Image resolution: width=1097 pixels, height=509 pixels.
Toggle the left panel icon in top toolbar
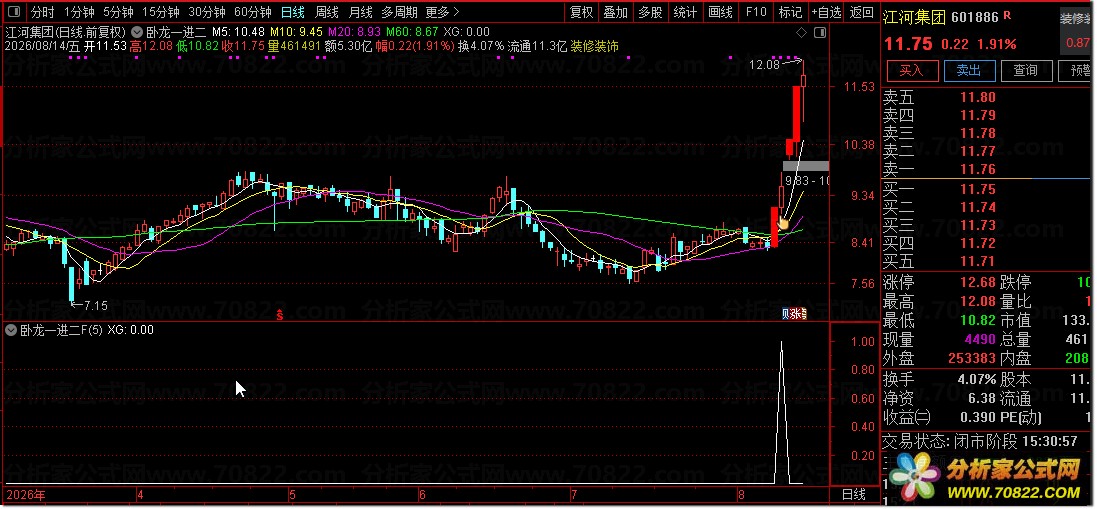(15, 11)
